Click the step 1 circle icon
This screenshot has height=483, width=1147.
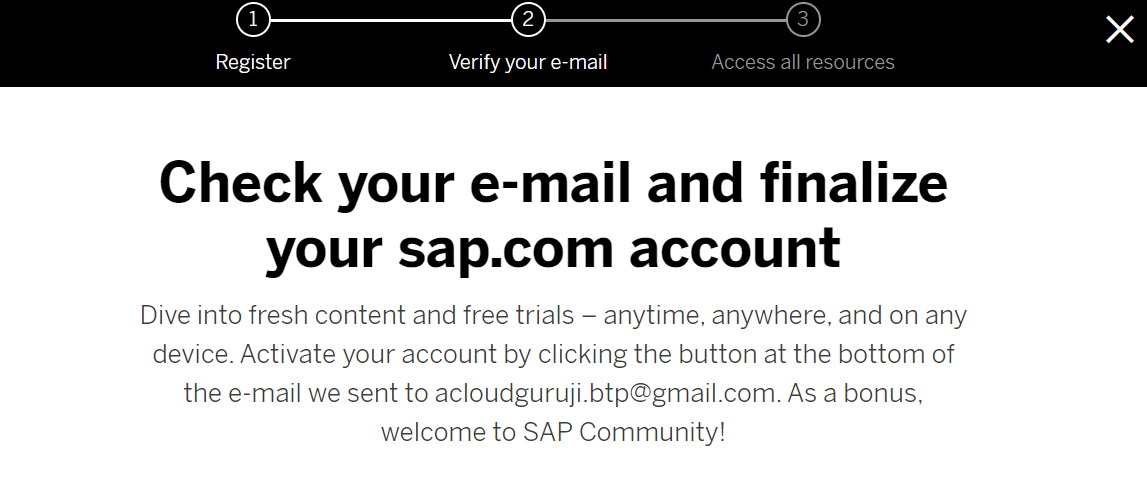pos(253,19)
